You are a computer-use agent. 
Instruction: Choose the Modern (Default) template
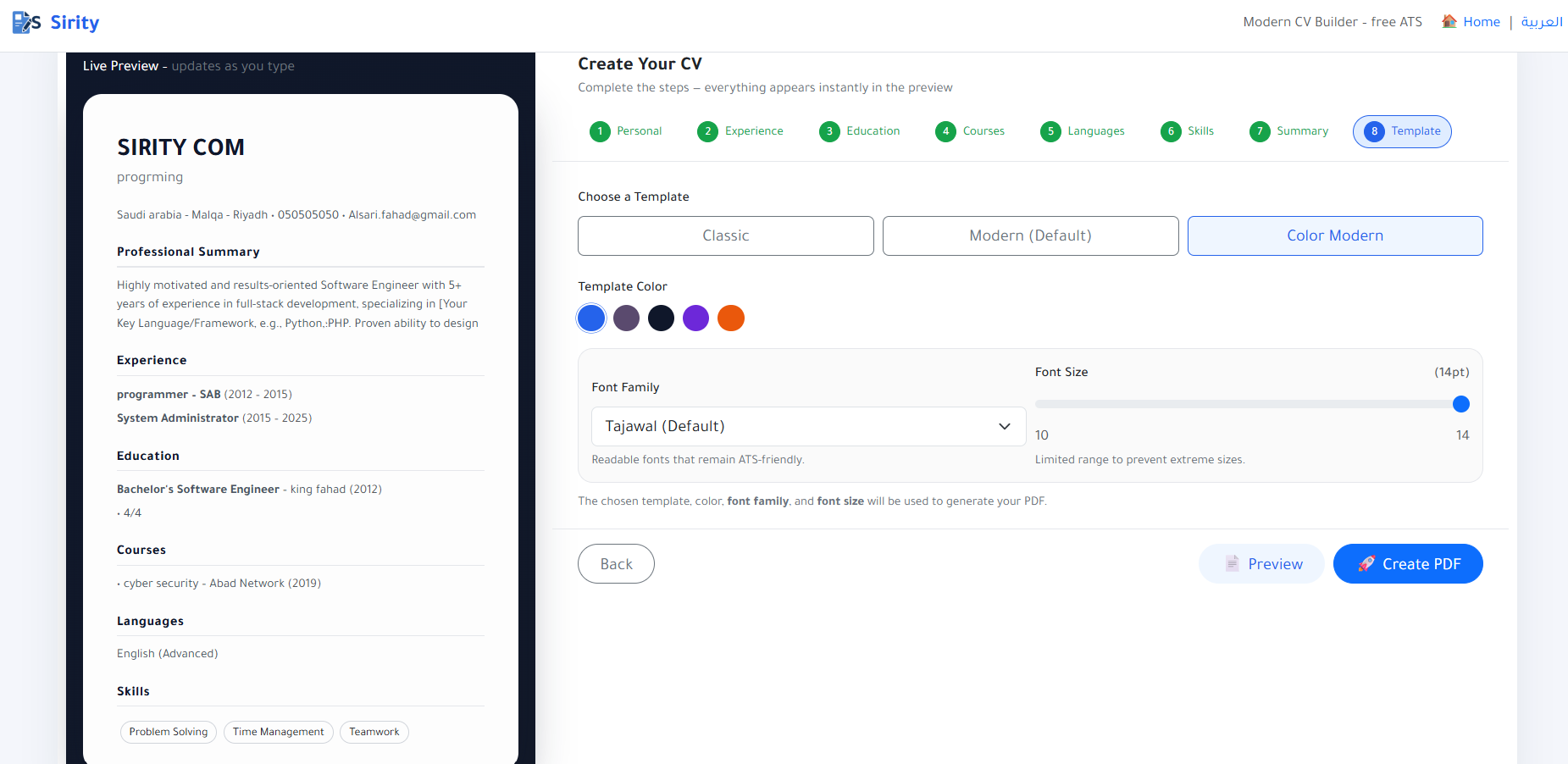coord(1030,235)
